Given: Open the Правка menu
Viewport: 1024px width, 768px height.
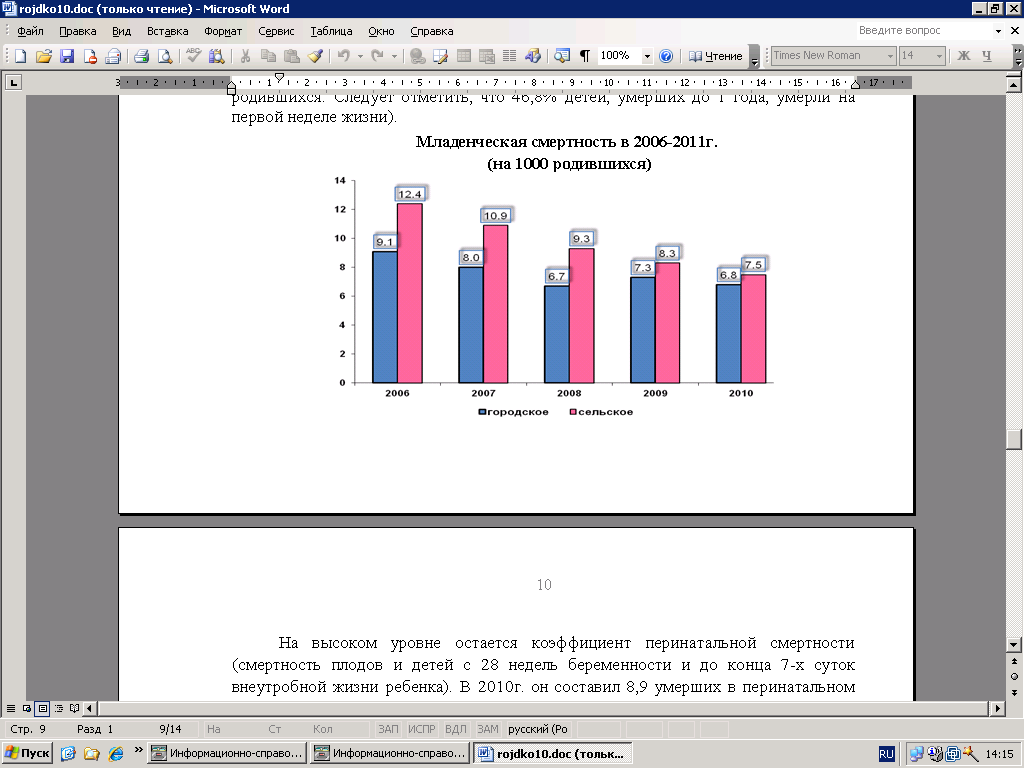Looking at the screenshot, I should [78, 31].
